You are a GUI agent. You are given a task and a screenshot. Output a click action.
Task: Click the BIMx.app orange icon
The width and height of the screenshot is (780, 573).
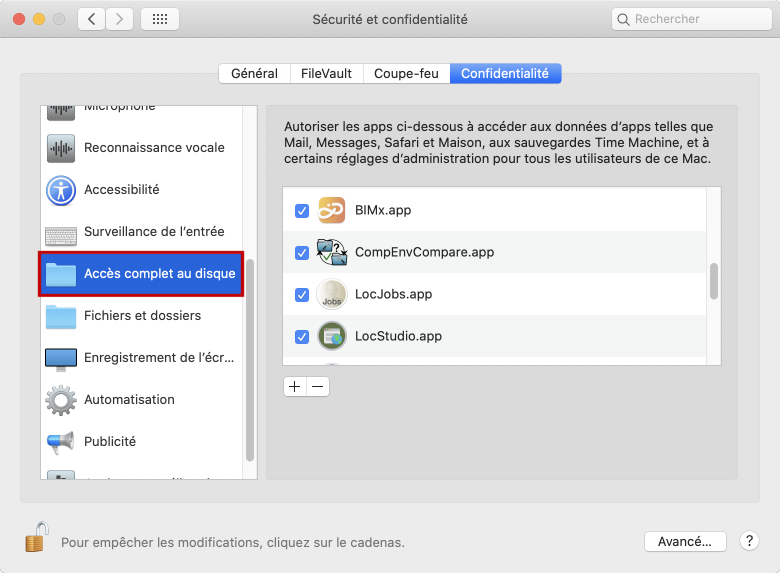click(332, 210)
